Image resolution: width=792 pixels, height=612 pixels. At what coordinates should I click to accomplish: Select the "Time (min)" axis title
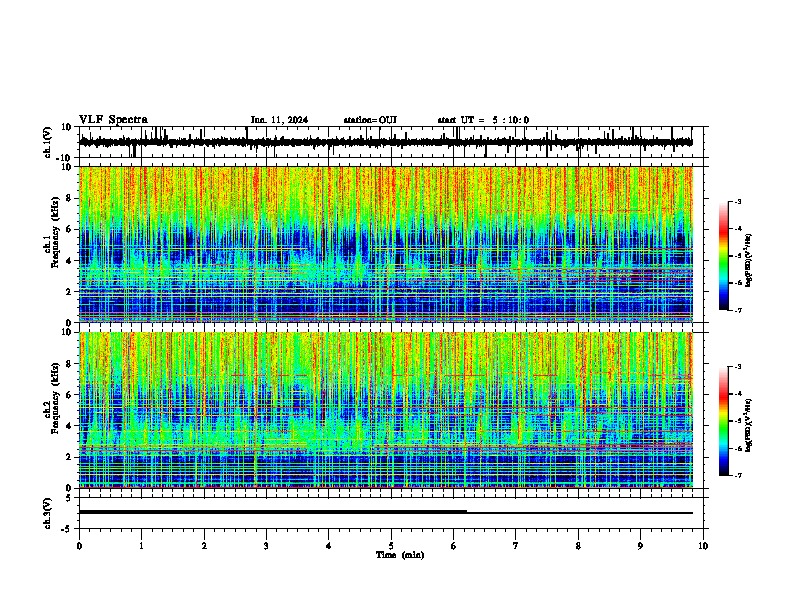(x=400, y=555)
